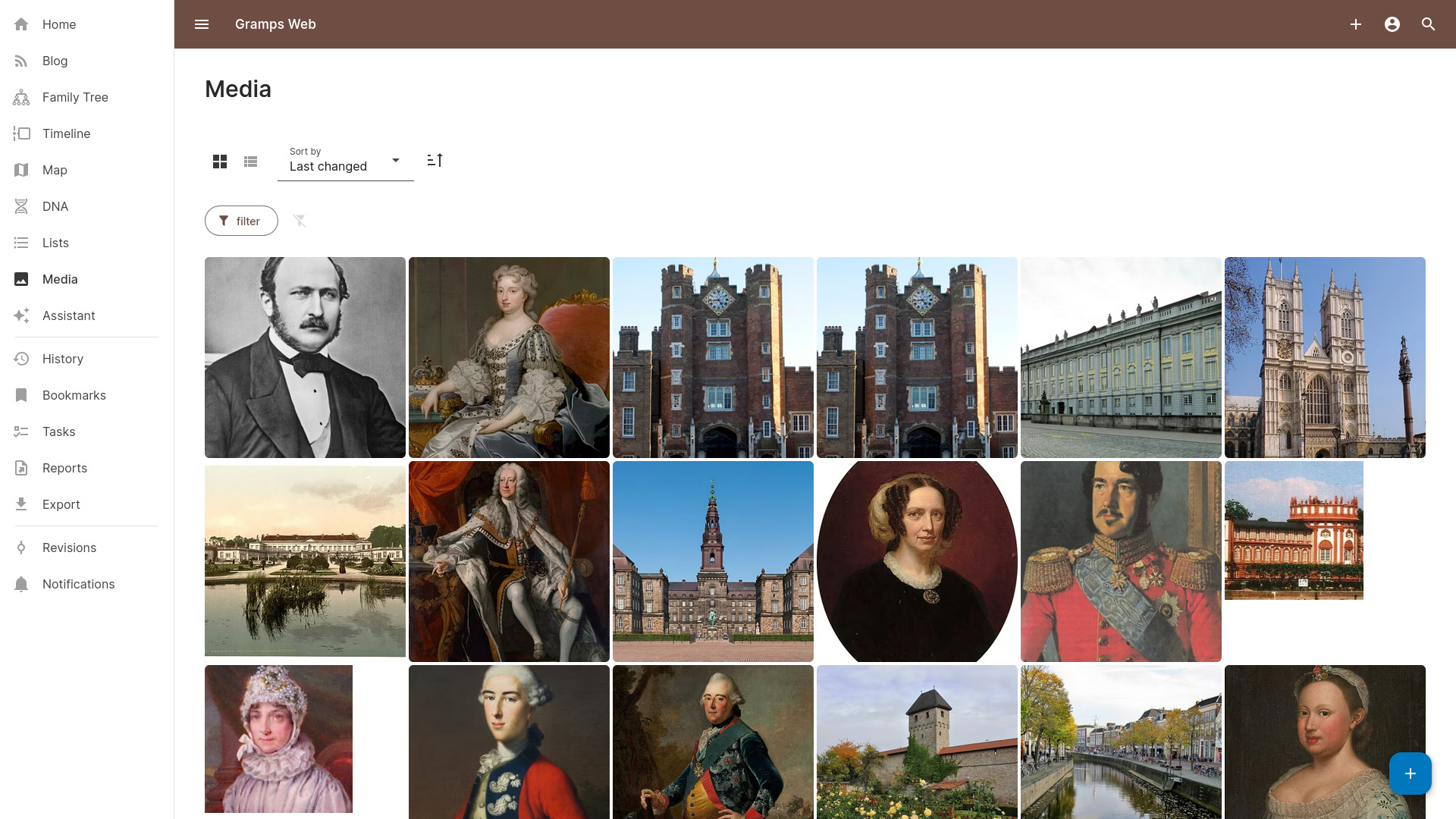Open the Timeline view
The width and height of the screenshot is (1456, 819).
pos(66,133)
